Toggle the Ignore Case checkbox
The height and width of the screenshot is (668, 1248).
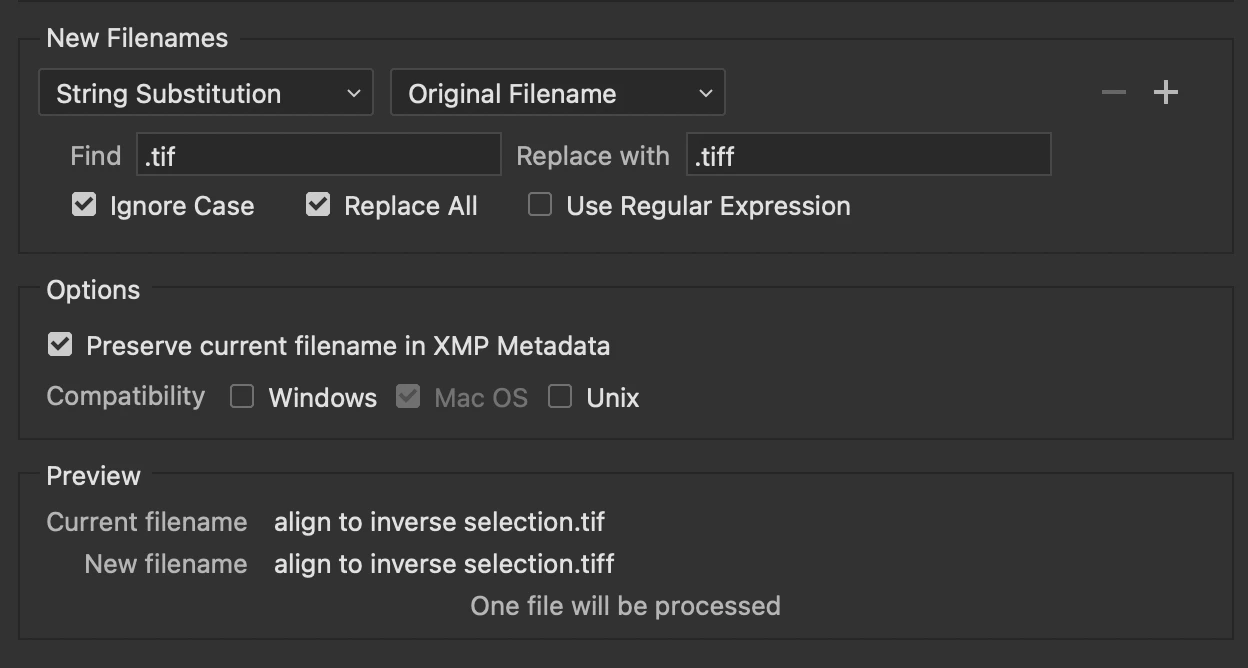(84, 205)
